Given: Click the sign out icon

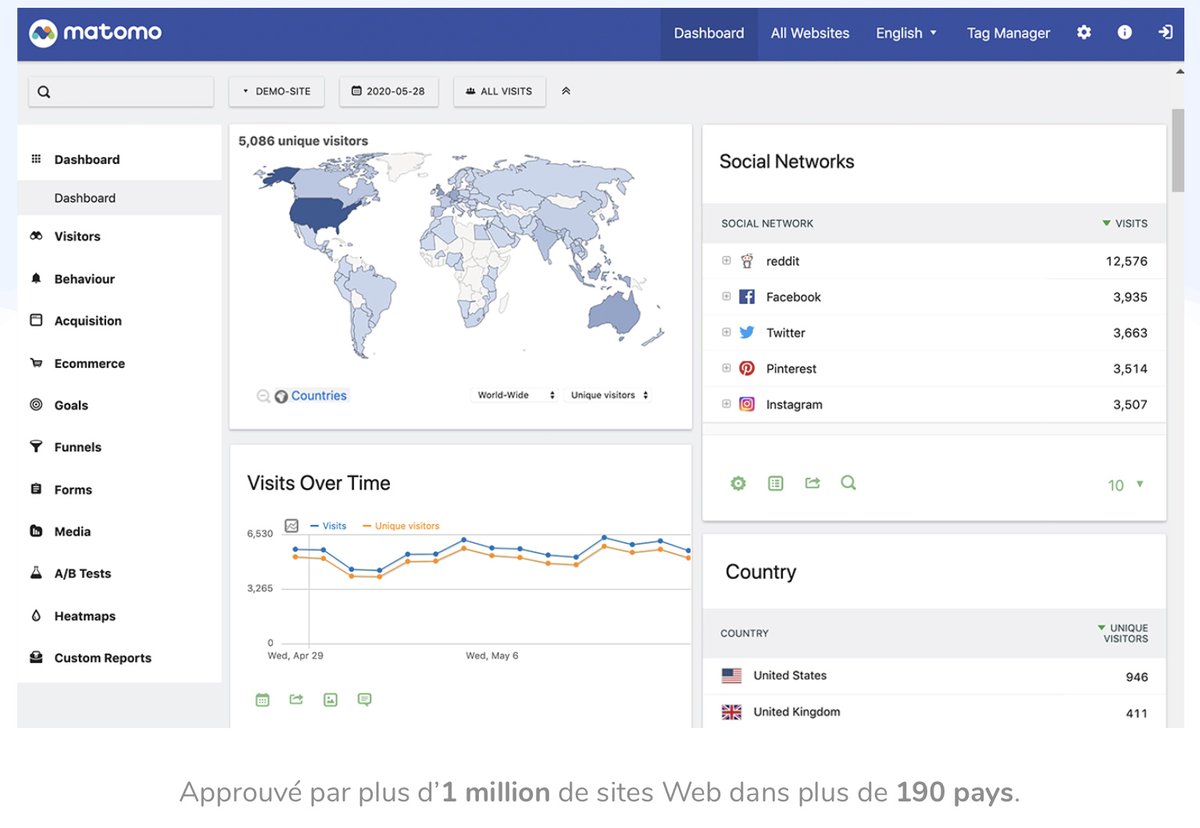Looking at the screenshot, I should [x=1165, y=33].
